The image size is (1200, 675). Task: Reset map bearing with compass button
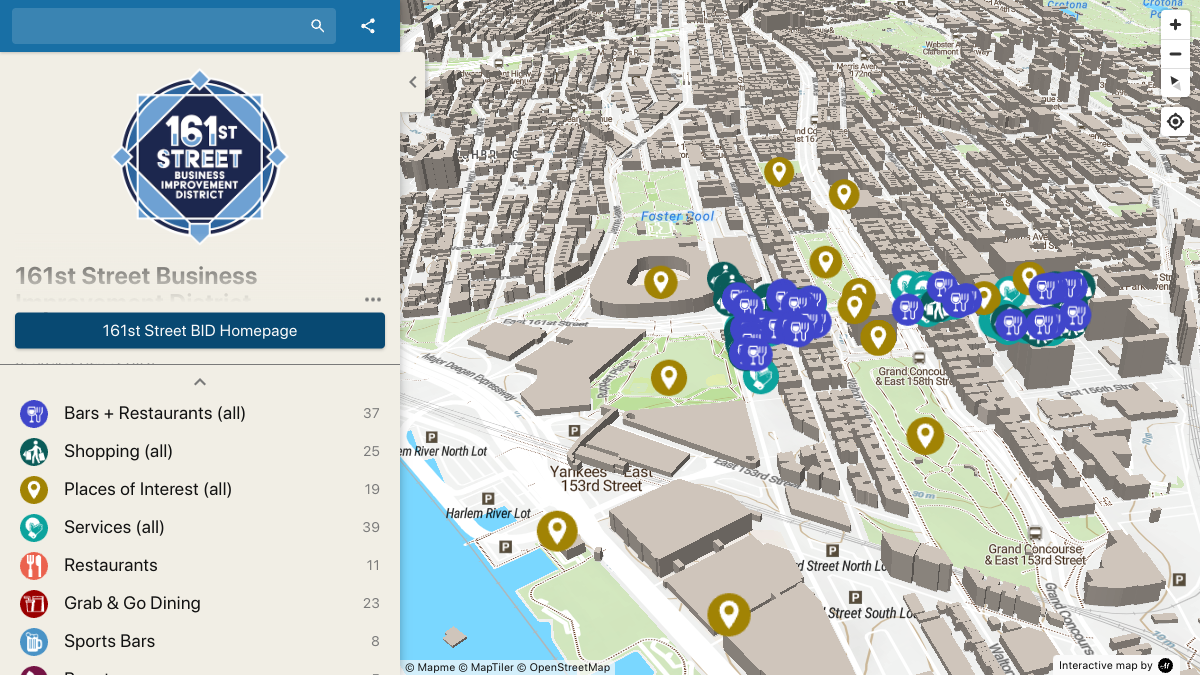(x=1175, y=82)
